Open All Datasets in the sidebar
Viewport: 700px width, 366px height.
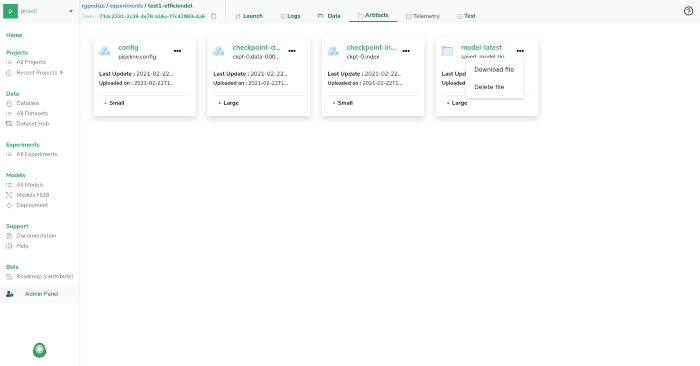(x=32, y=113)
